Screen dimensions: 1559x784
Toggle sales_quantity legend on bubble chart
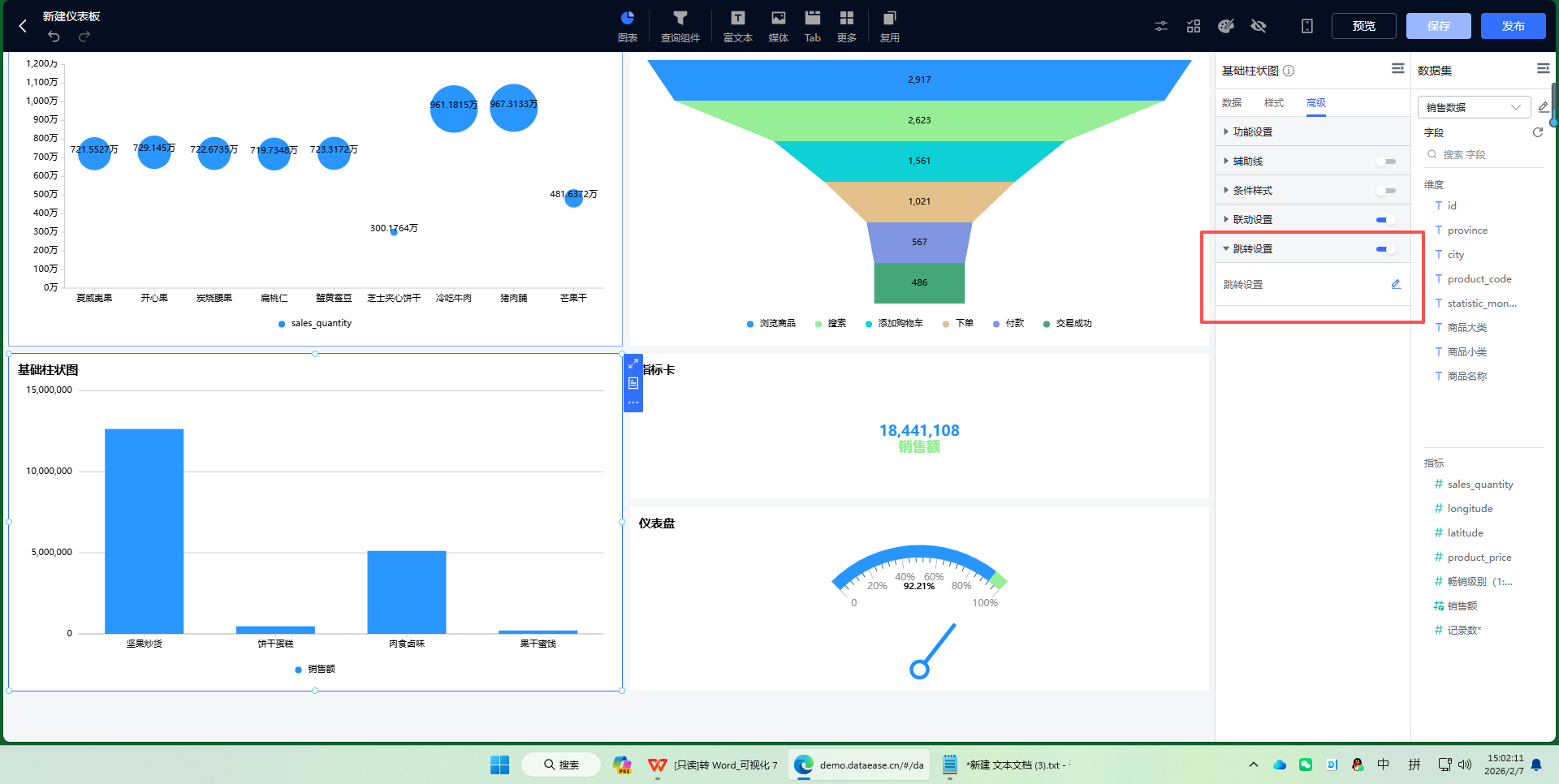[x=315, y=323]
